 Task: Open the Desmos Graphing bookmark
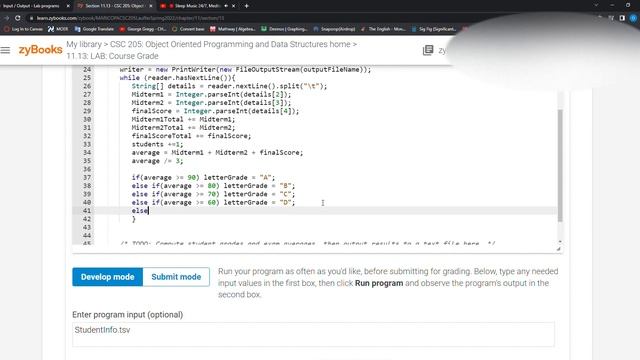pos(284,29)
